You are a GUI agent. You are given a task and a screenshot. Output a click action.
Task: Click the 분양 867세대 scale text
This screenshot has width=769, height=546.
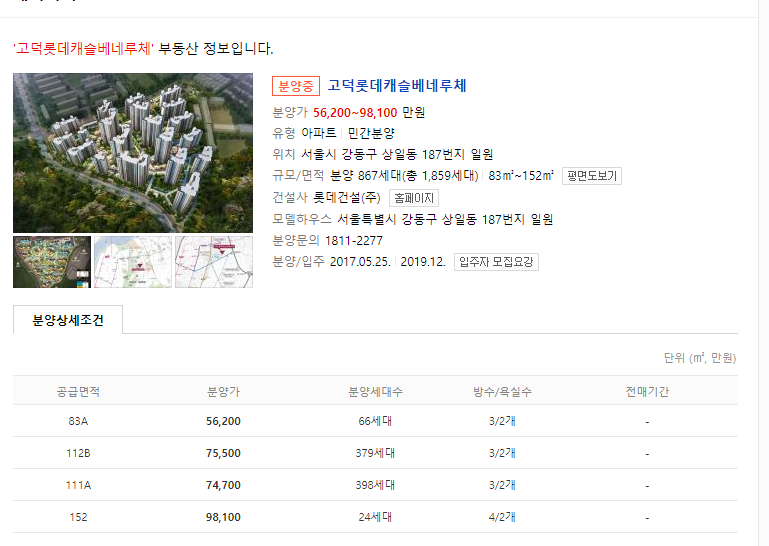coord(366,176)
